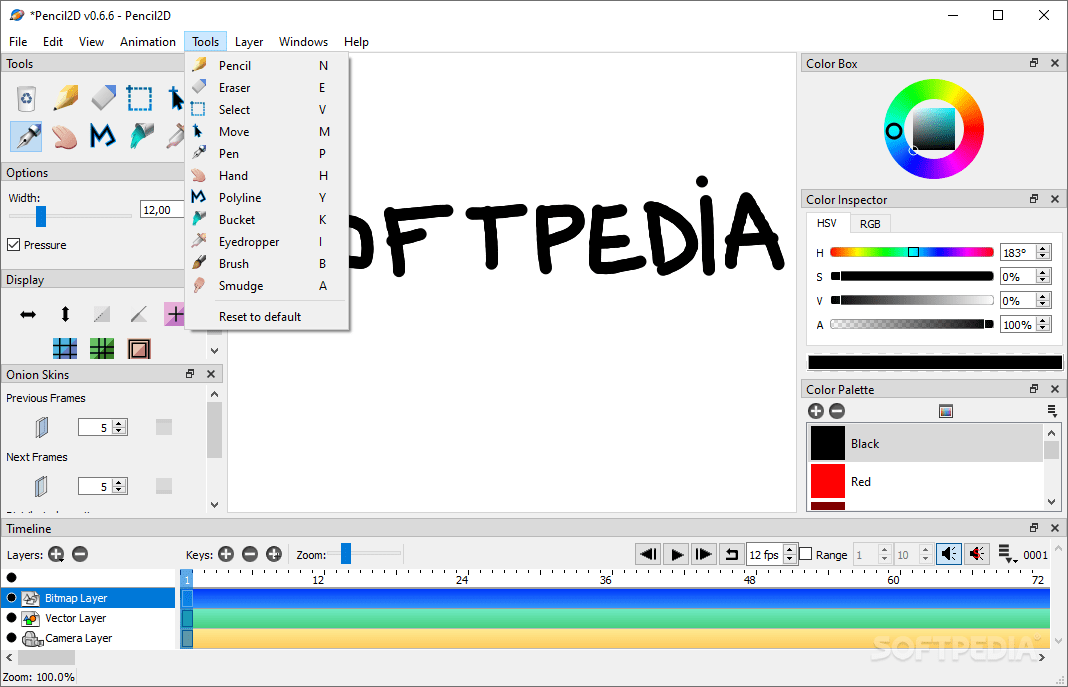Select the Camera Layer row
Screen dimensions: 1068x687
click(89, 638)
